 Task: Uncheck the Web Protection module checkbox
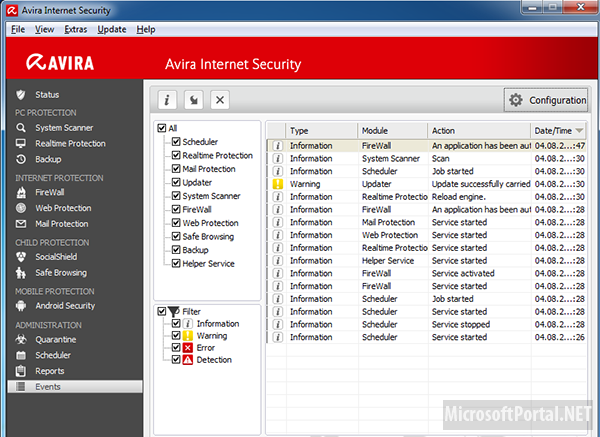coord(176,223)
